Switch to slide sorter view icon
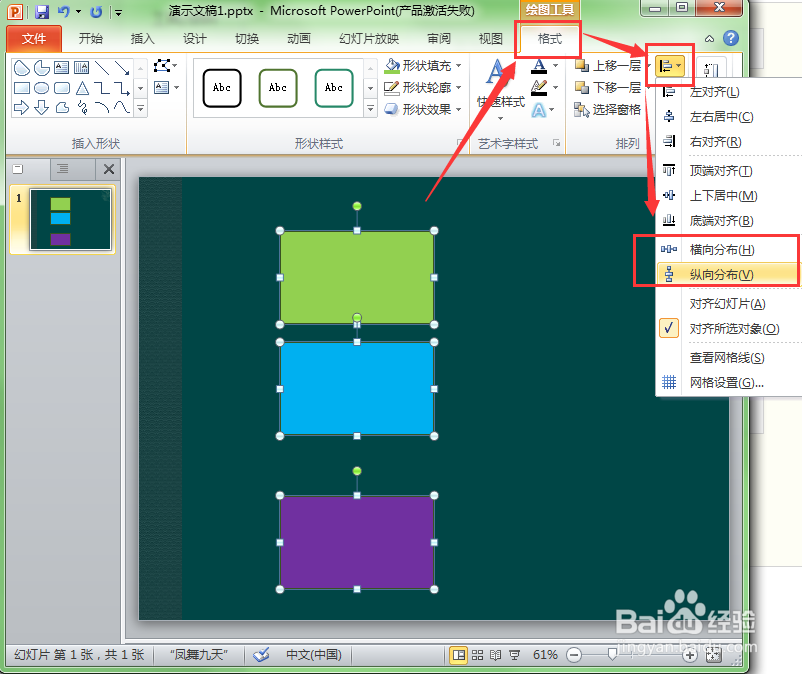 [477, 655]
